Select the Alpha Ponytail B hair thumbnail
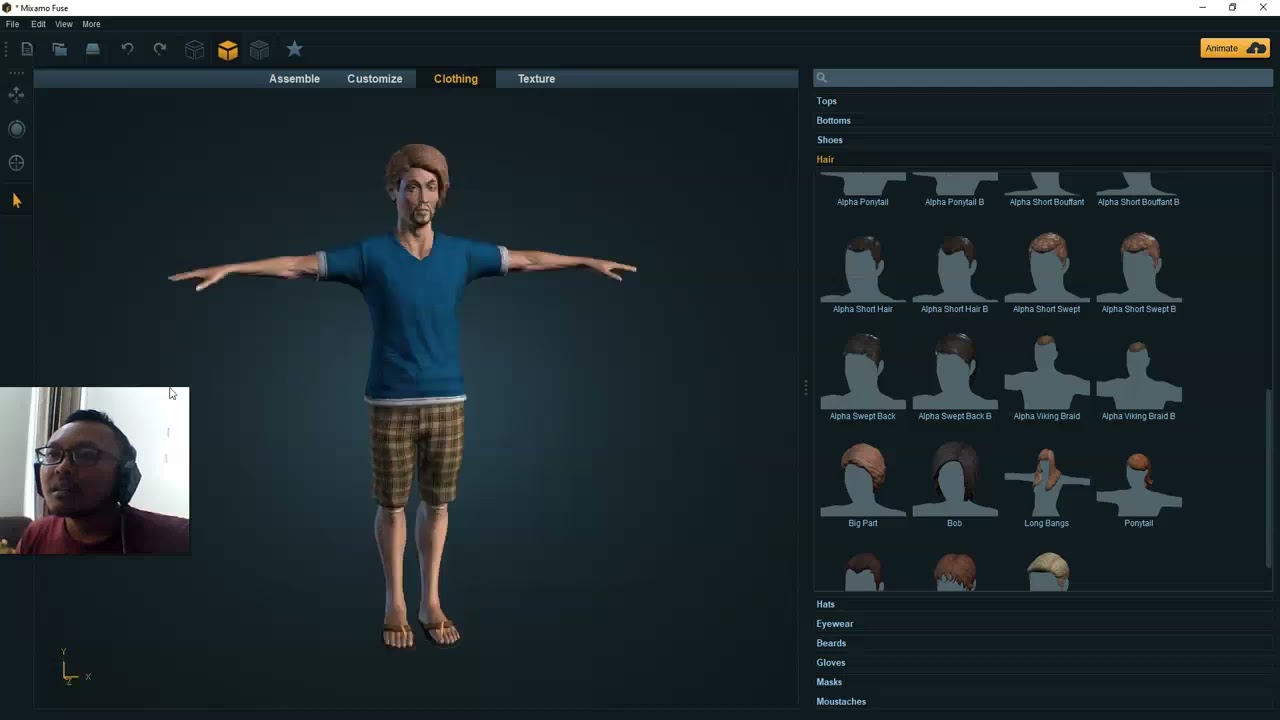The image size is (1280, 720). click(x=954, y=184)
